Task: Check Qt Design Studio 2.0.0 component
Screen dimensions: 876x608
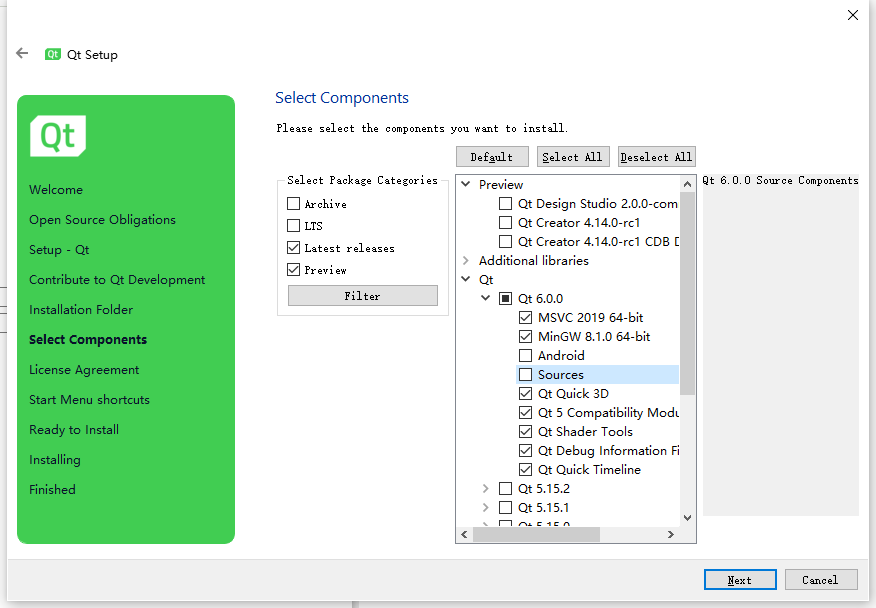Action: (505, 203)
